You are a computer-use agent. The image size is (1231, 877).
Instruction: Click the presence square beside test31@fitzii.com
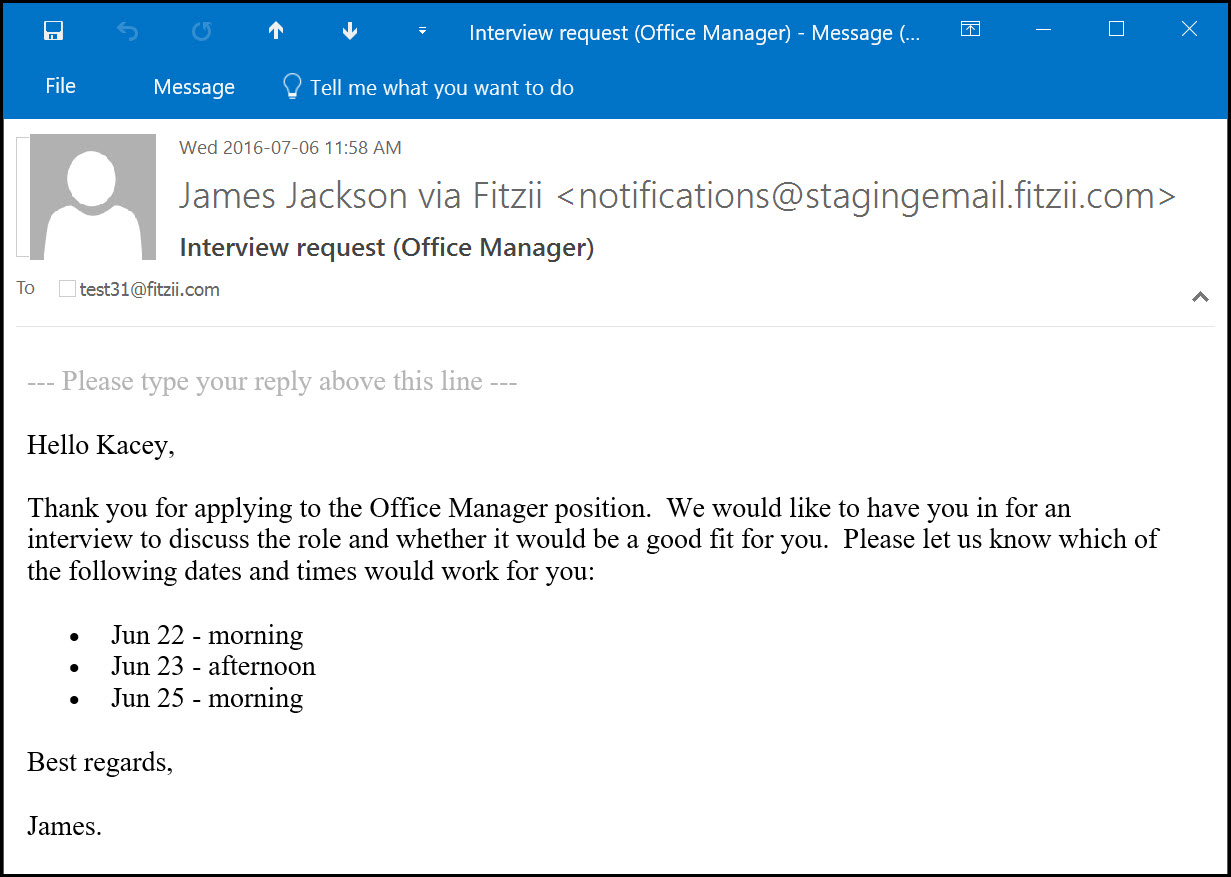click(x=67, y=290)
